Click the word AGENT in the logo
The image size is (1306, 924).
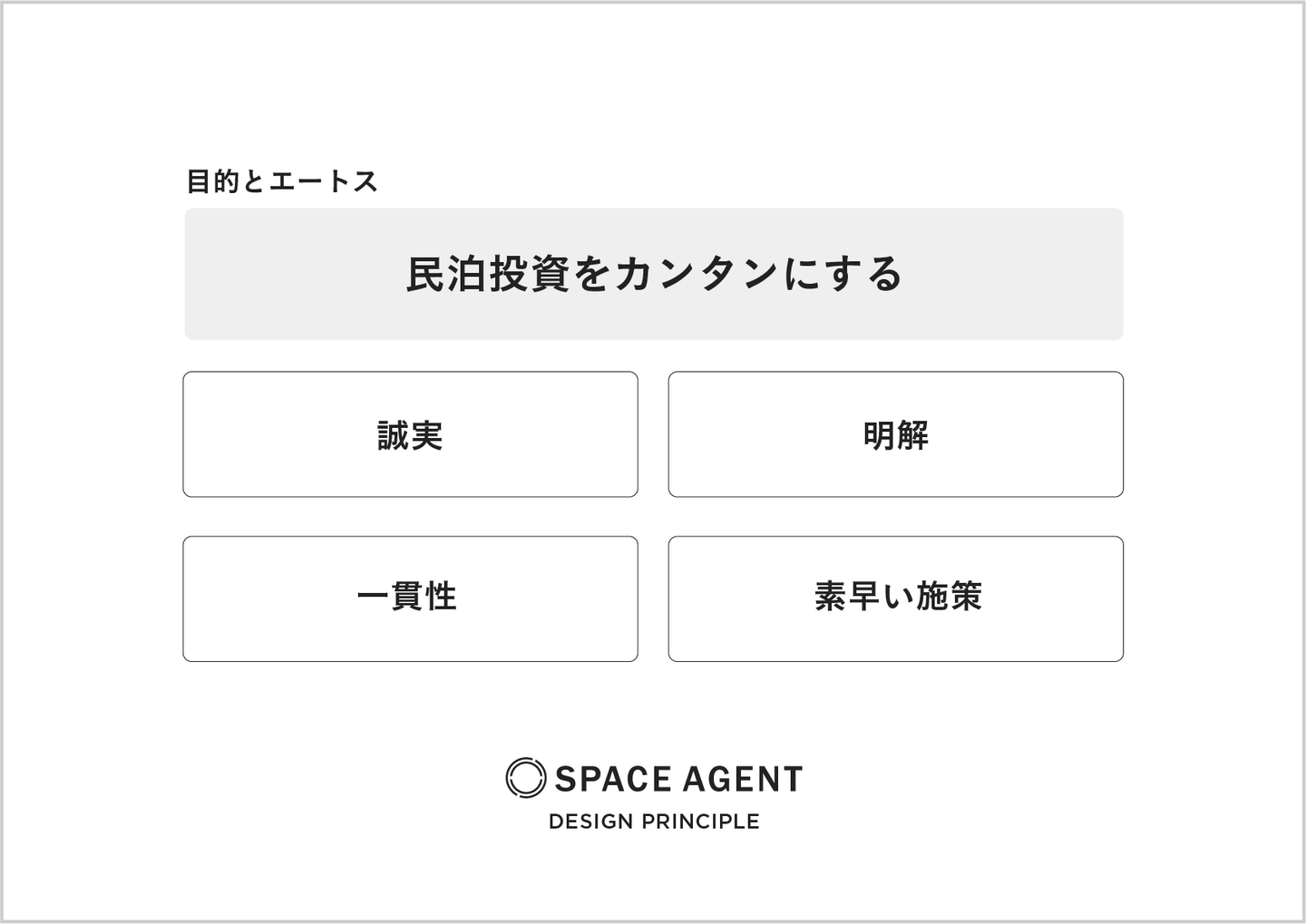[742, 779]
